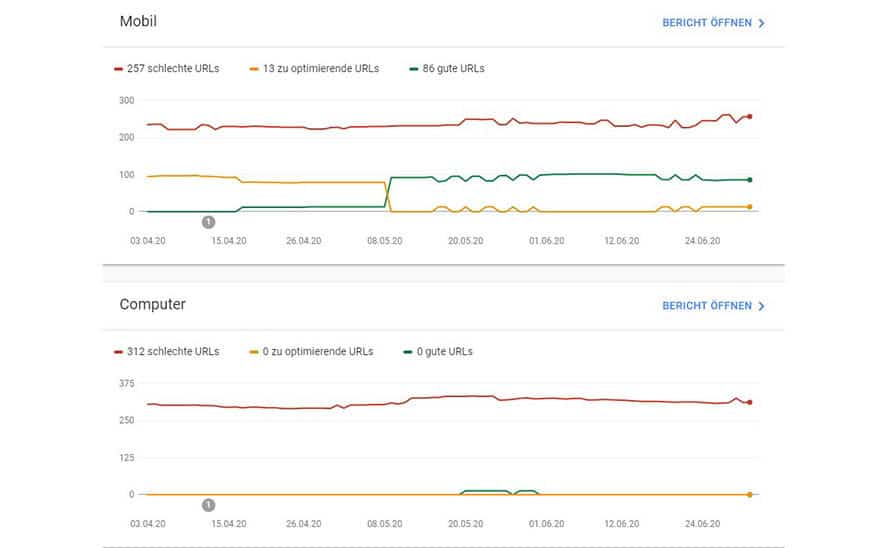This screenshot has width=888, height=548.
Task: Click the orange endpoint dot on Computer chart
Action: pos(750,495)
